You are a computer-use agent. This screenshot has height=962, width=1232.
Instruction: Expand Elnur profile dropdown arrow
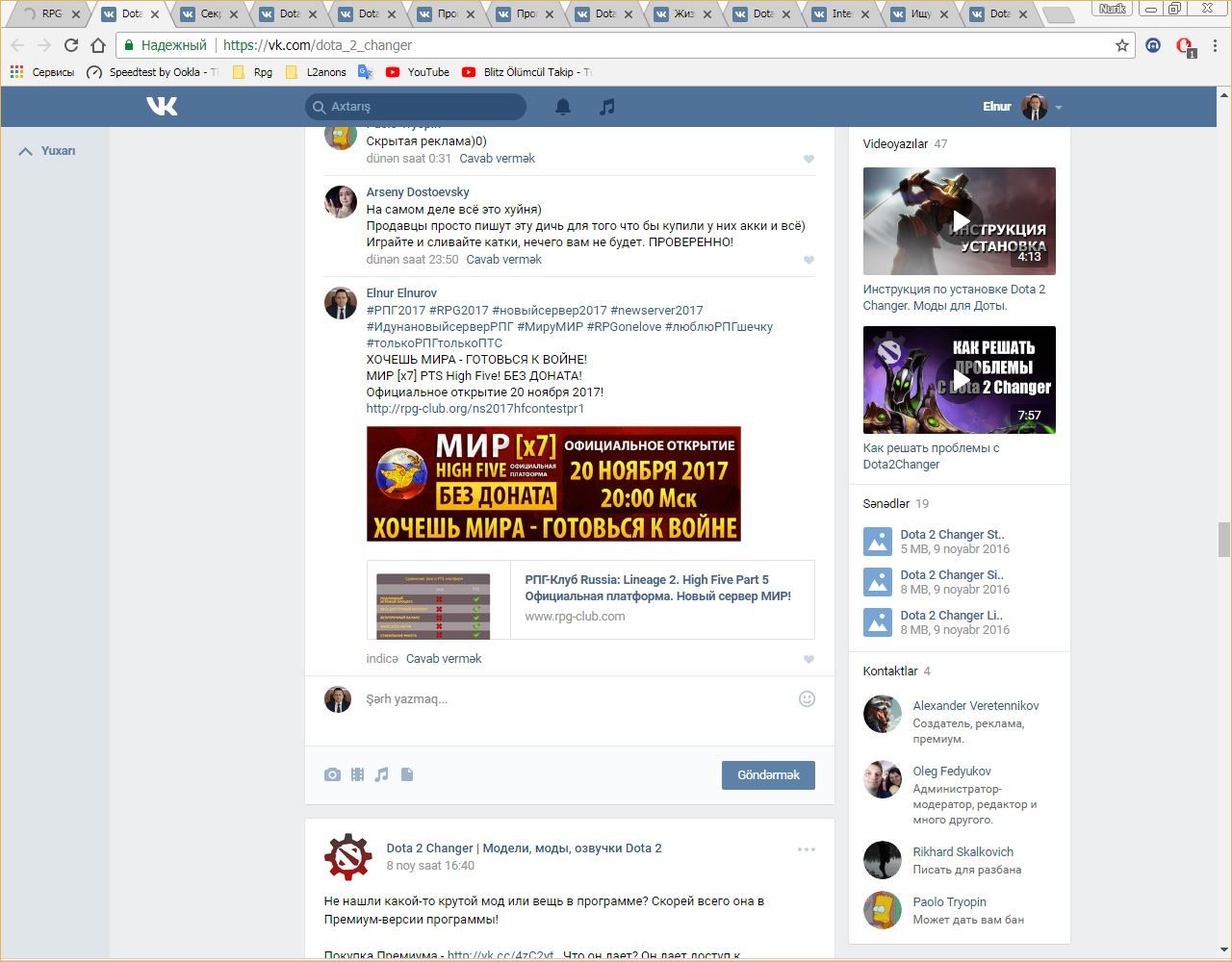(x=1059, y=108)
